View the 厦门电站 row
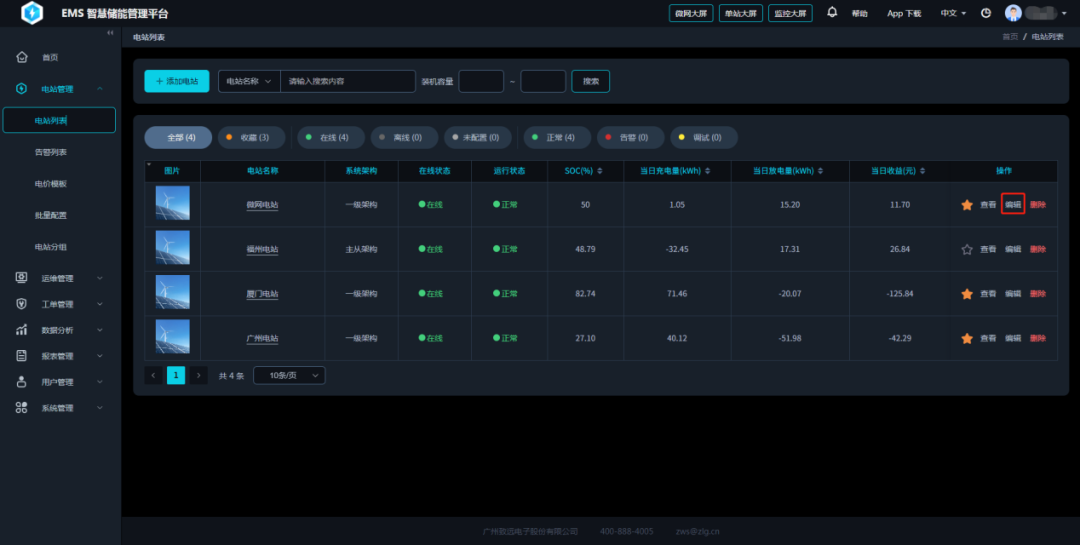 pyautogui.click(x=988, y=294)
